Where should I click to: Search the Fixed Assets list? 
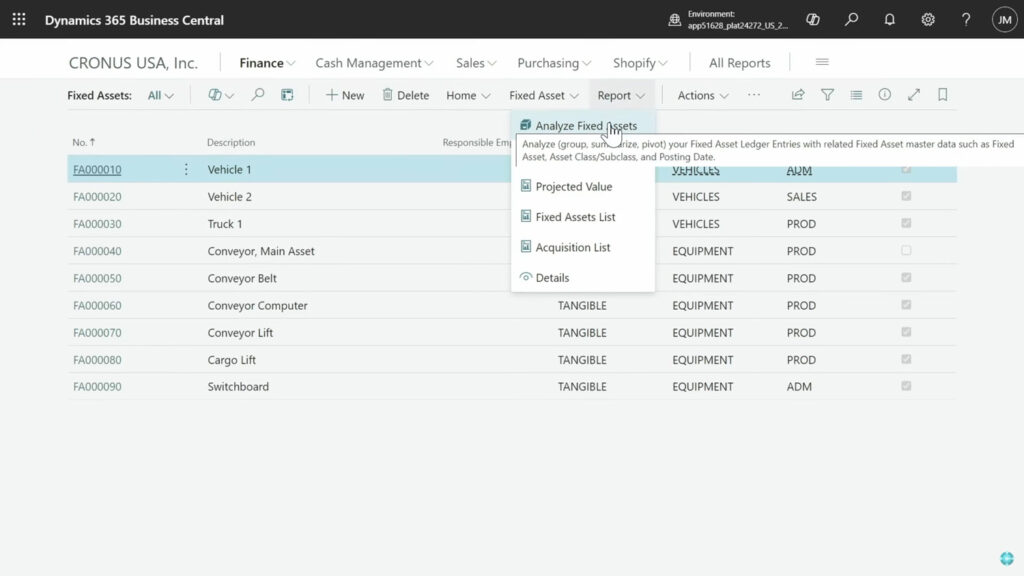click(x=258, y=95)
